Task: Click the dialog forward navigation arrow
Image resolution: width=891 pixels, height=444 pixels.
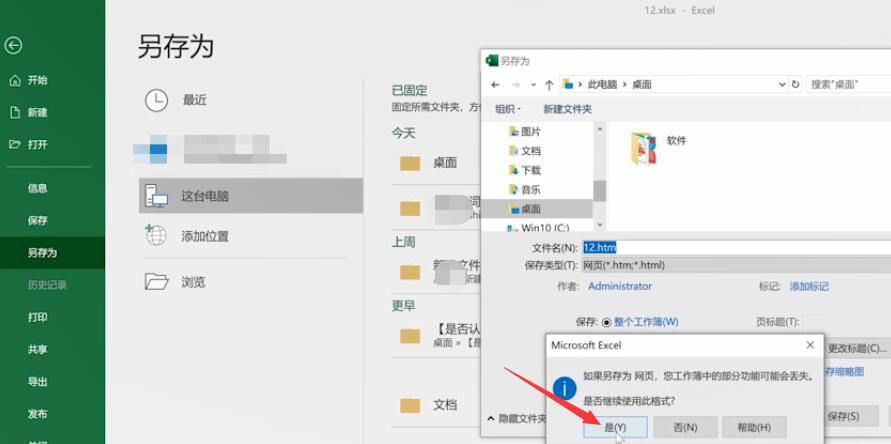Action: (515, 85)
